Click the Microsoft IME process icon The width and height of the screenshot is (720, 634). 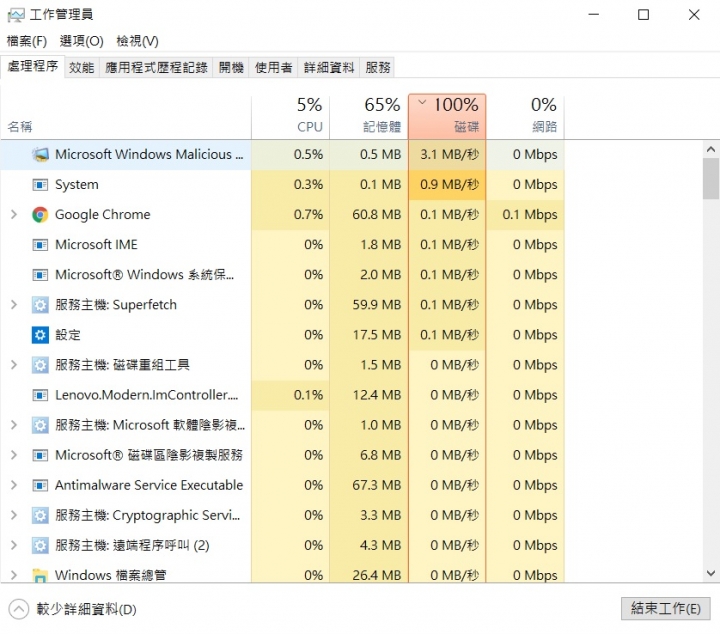tap(40, 245)
